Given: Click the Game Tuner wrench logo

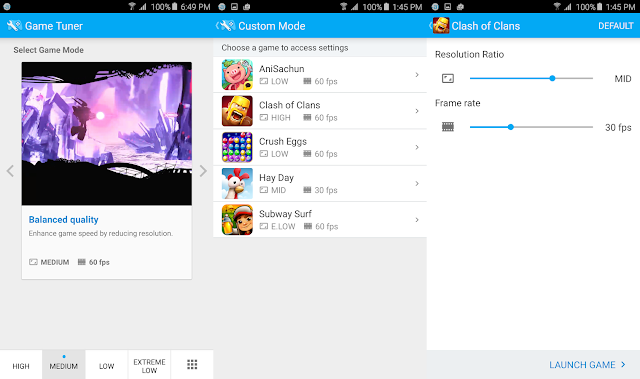Looking at the screenshot, I should pyautogui.click(x=14, y=26).
